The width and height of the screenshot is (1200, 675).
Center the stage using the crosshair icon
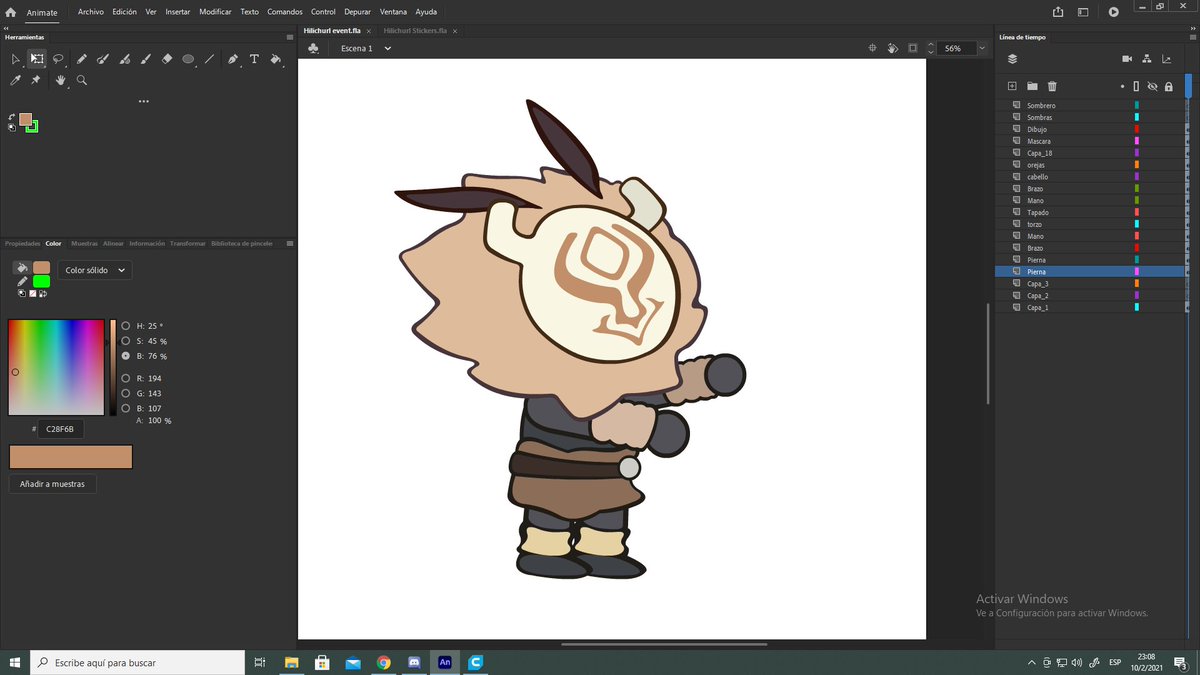(x=872, y=48)
